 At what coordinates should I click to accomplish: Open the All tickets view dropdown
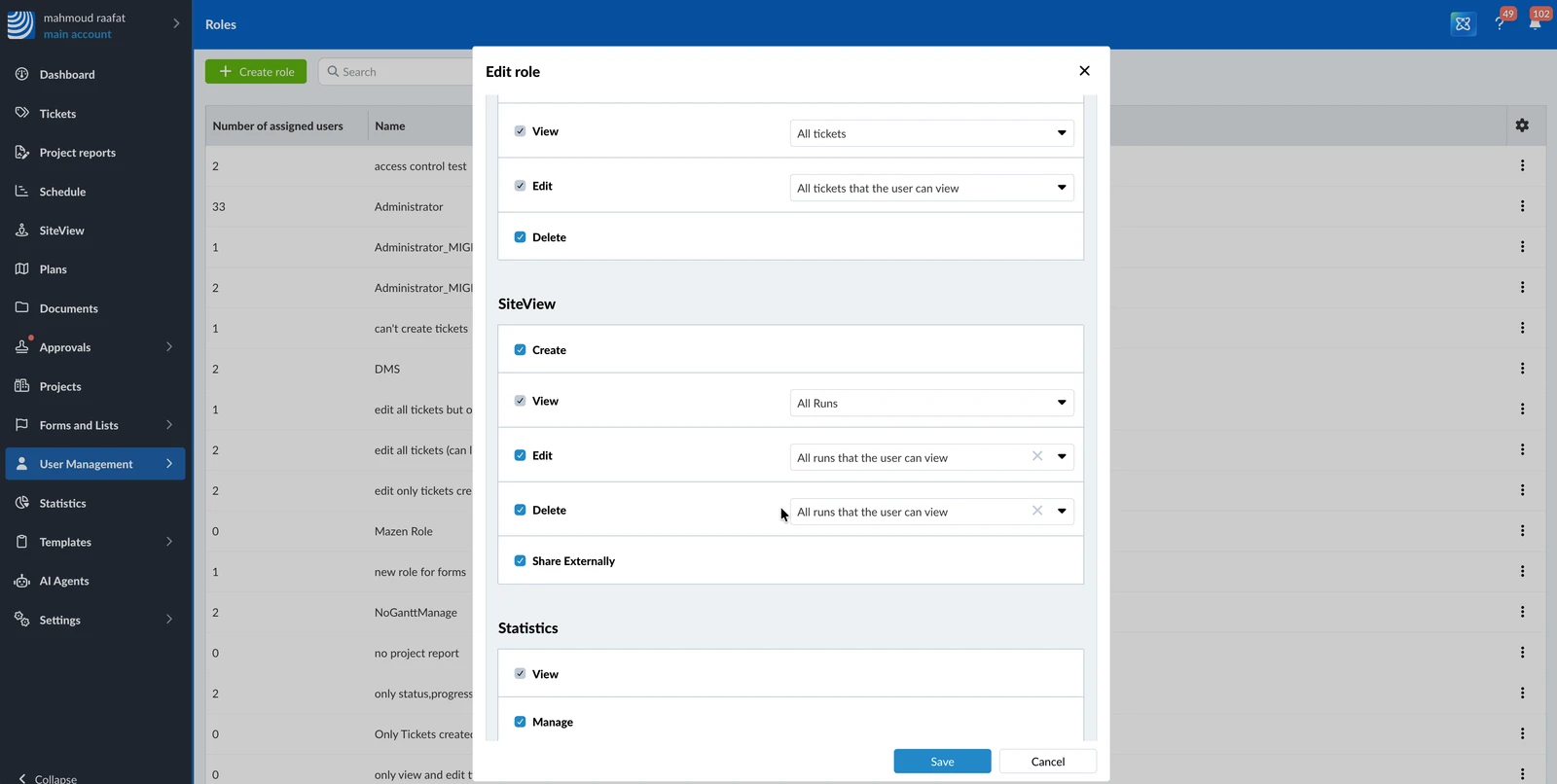coord(931,133)
